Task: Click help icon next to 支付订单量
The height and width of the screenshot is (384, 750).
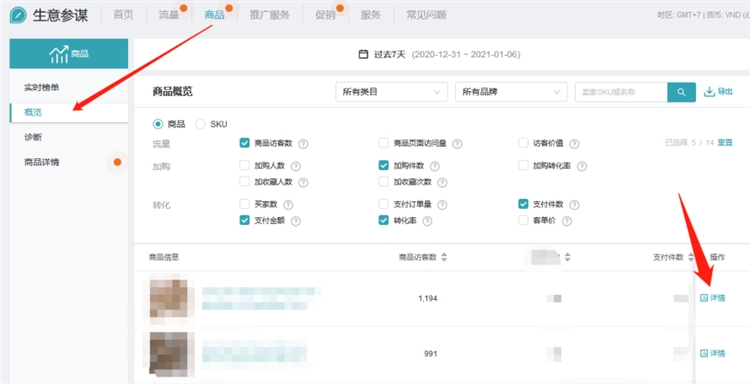Action: [x=442, y=205]
